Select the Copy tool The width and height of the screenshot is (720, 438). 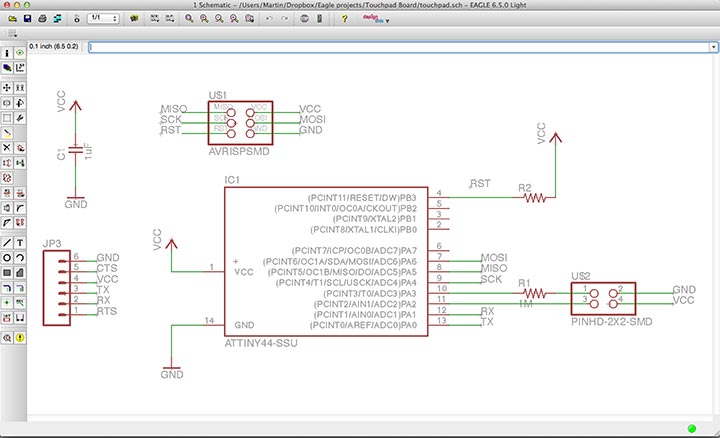pyautogui.click(x=20, y=88)
